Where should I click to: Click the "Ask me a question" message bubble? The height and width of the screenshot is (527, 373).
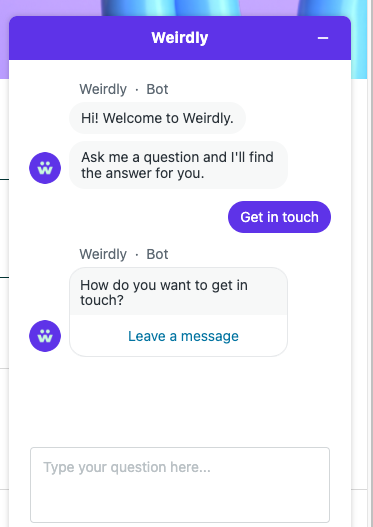pyautogui.click(x=178, y=165)
